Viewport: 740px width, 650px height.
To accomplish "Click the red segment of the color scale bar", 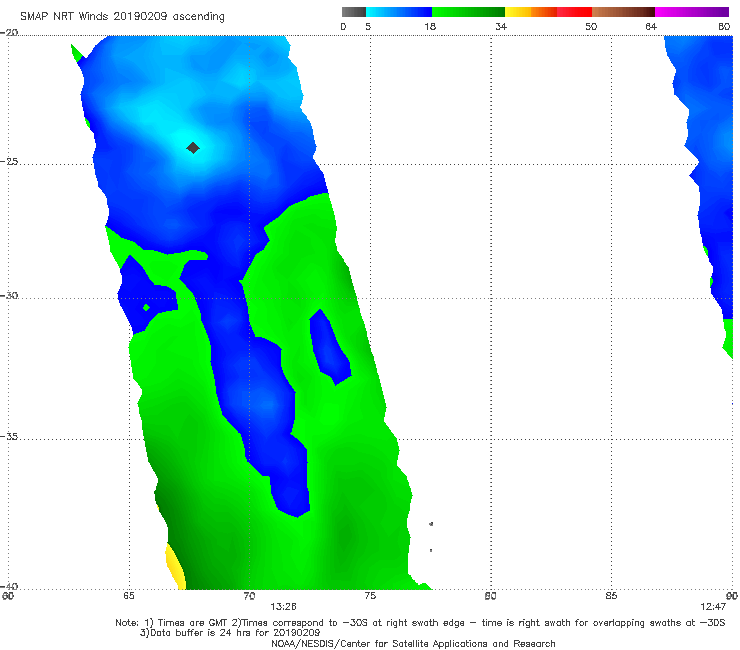I will pos(574,12).
